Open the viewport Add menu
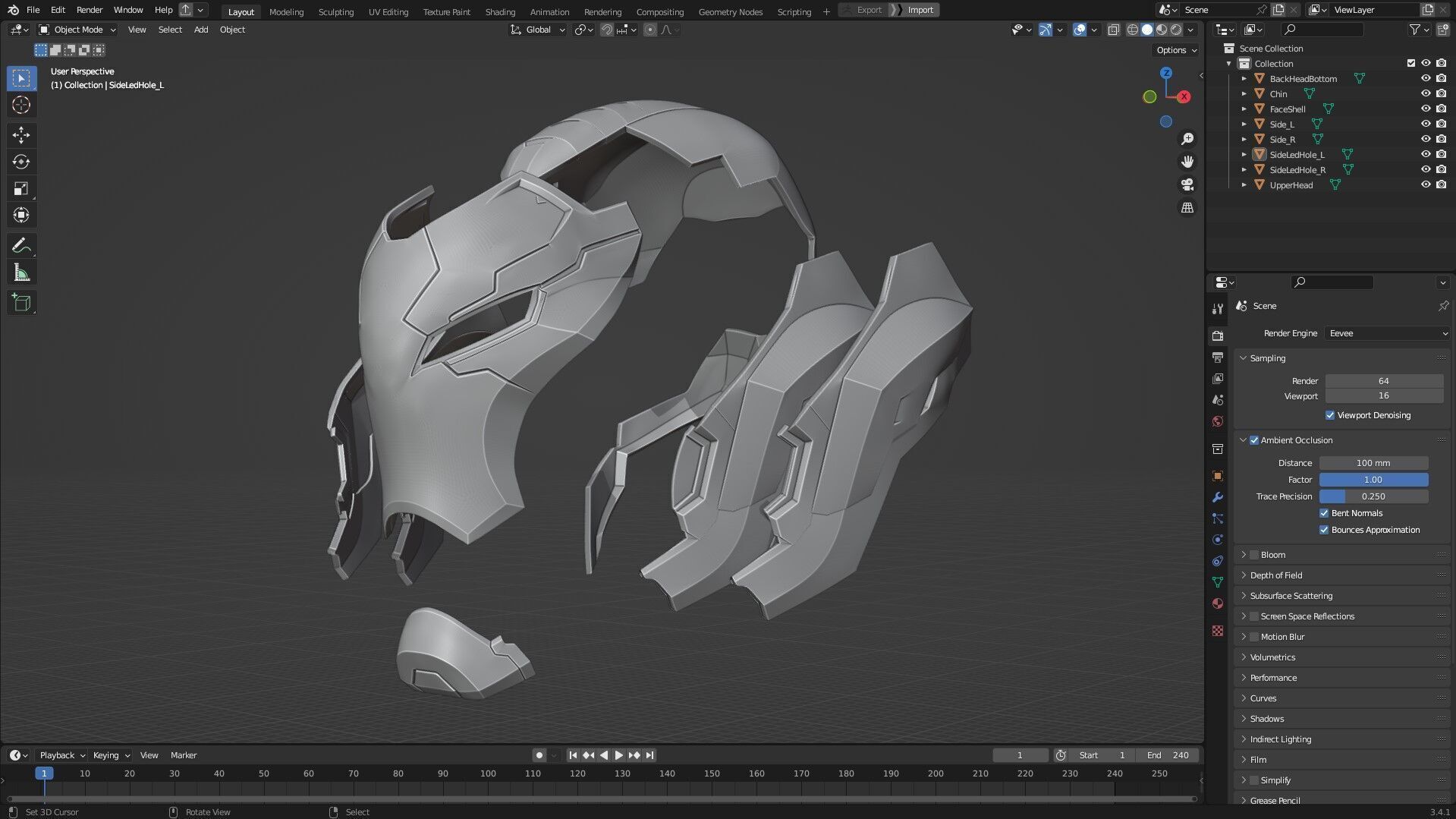Image resolution: width=1456 pixels, height=819 pixels. [x=201, y=30]
